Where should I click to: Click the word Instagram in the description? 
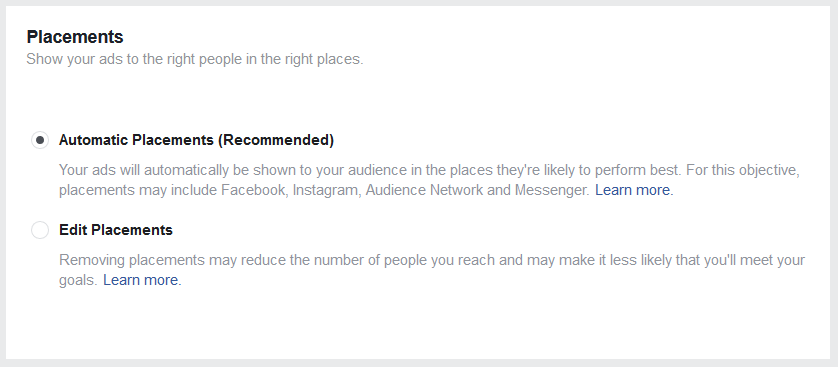tap(327, 191)
